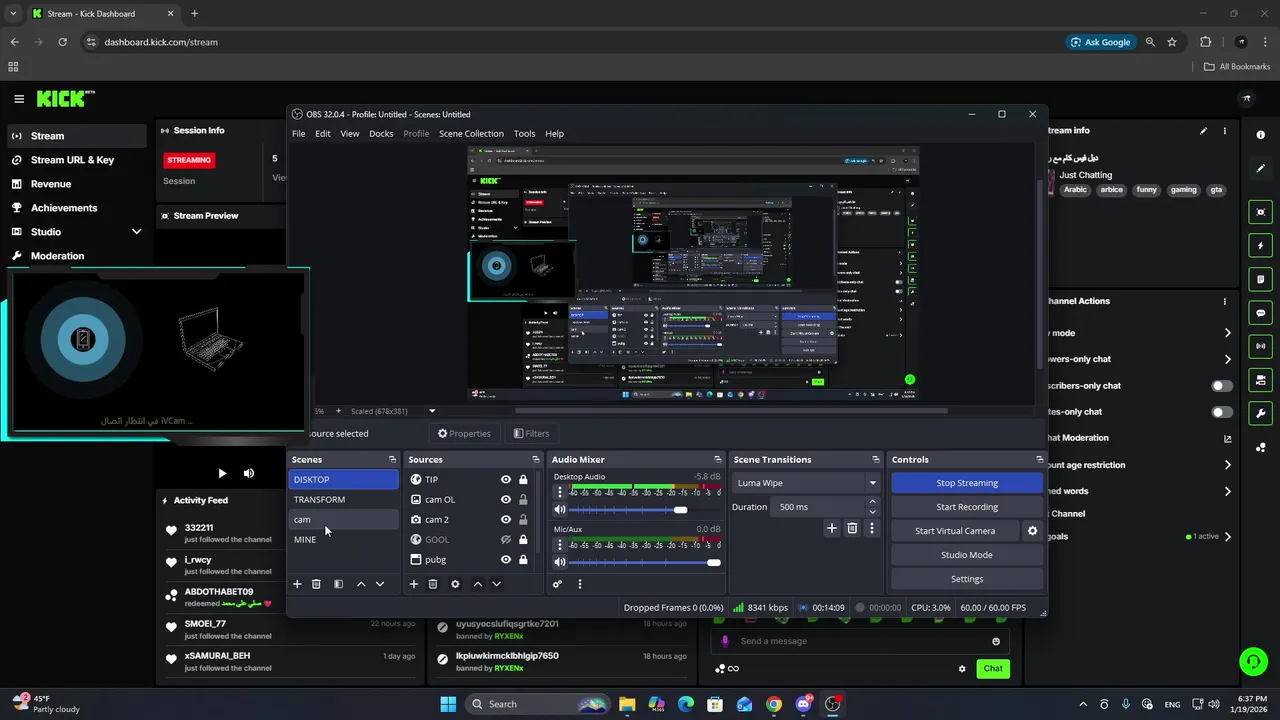
Task: Remove selected source with Sources trash icon
Action: click(433, 584)
